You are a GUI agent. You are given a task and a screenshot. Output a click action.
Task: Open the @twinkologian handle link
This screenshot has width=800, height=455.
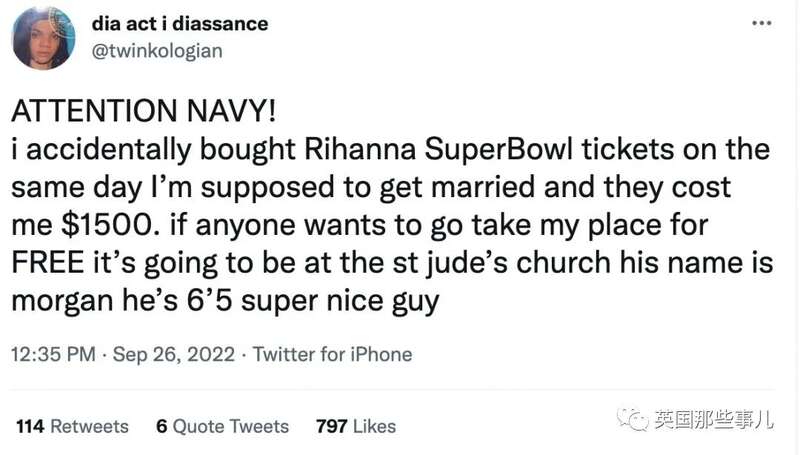(x=157, y=51)
